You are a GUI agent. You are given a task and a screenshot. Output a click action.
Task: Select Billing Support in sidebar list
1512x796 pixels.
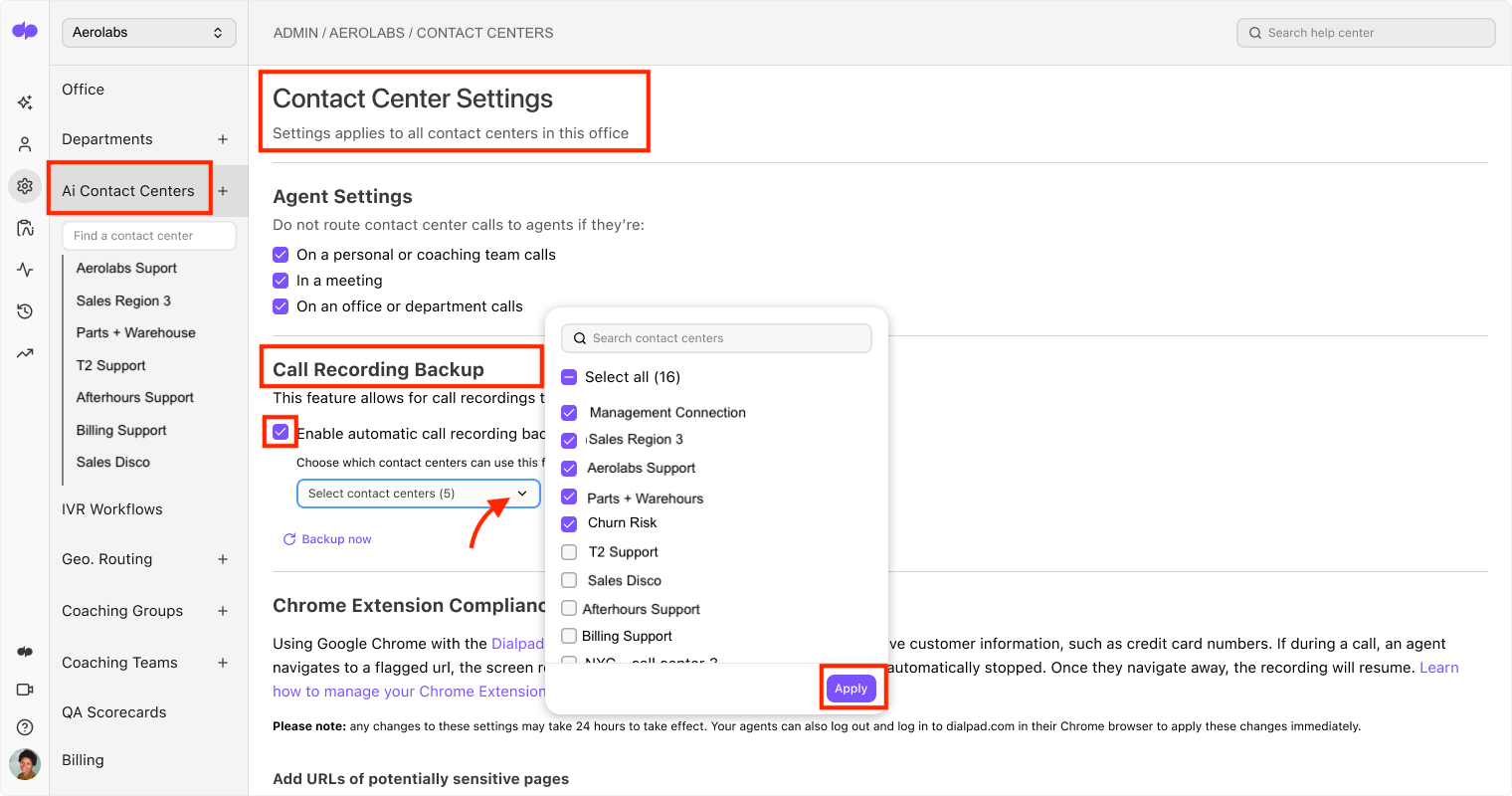point(121,431)
